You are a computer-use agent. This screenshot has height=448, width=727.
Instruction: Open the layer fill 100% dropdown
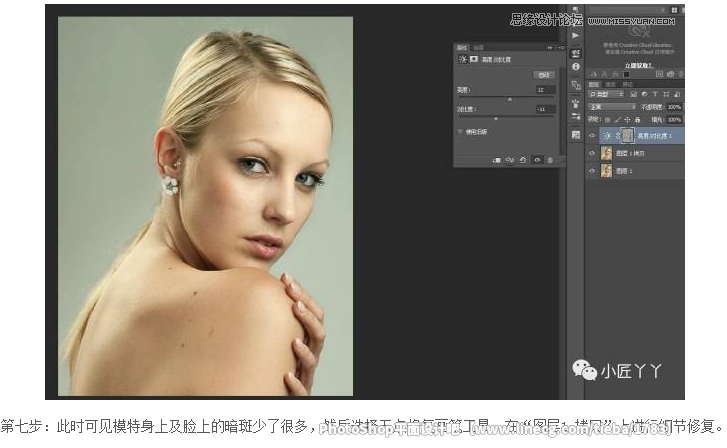click(674, 120)
